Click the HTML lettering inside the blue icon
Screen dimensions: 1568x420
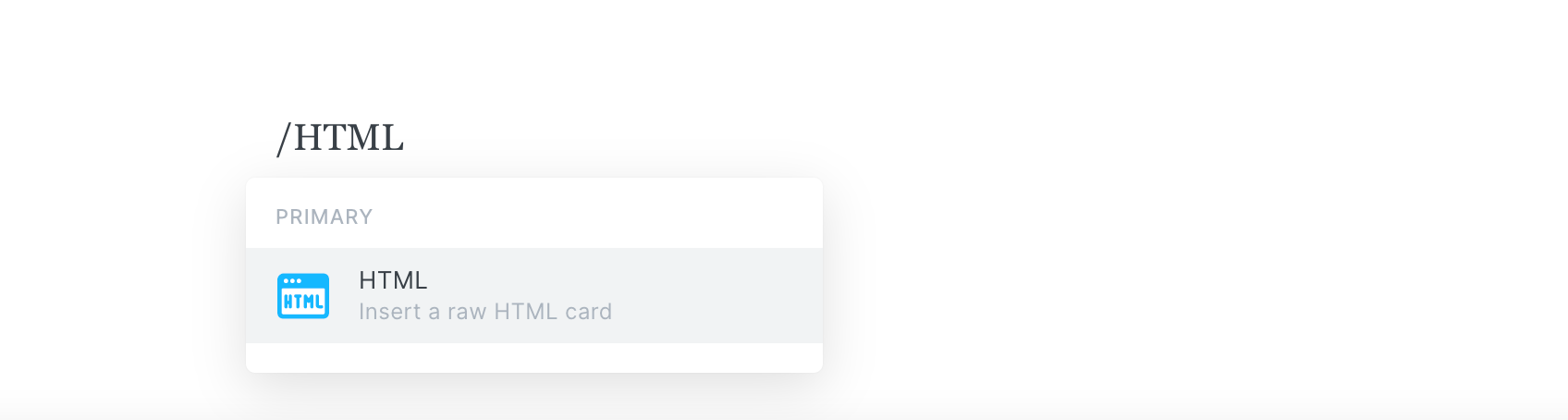coord(303,302)
